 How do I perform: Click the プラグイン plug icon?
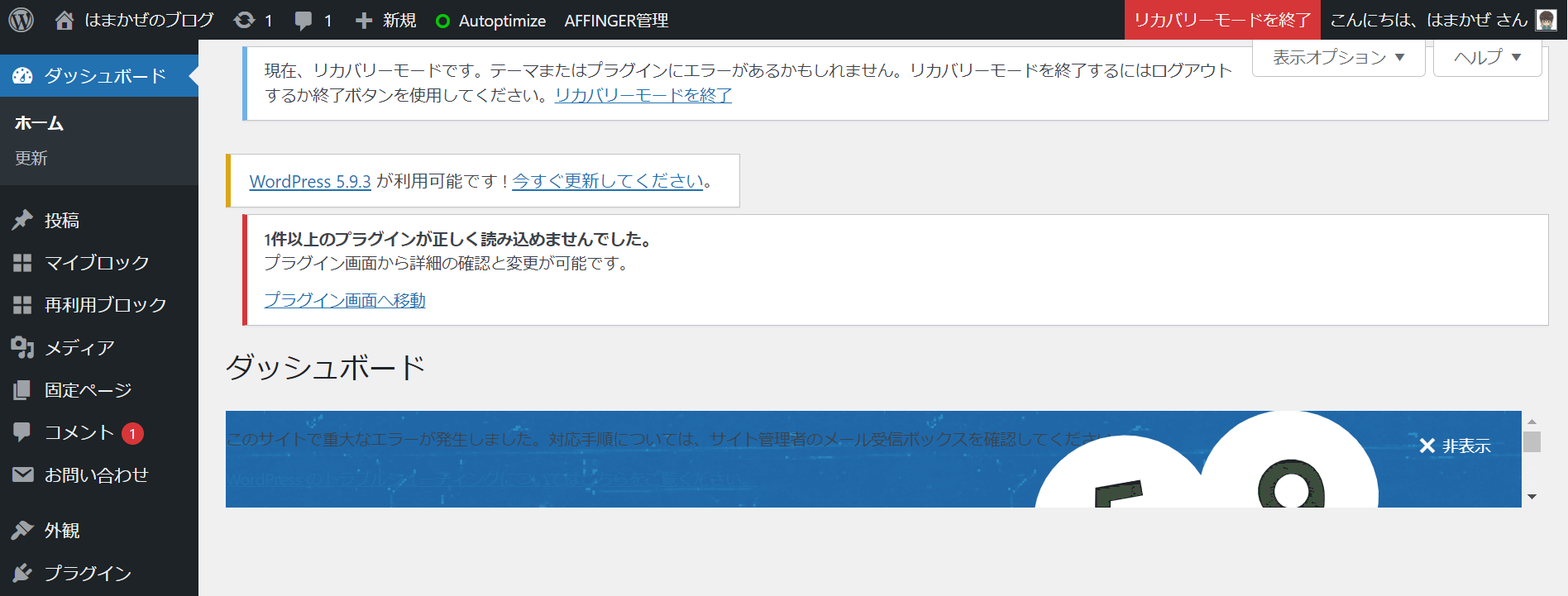[22, 573]
